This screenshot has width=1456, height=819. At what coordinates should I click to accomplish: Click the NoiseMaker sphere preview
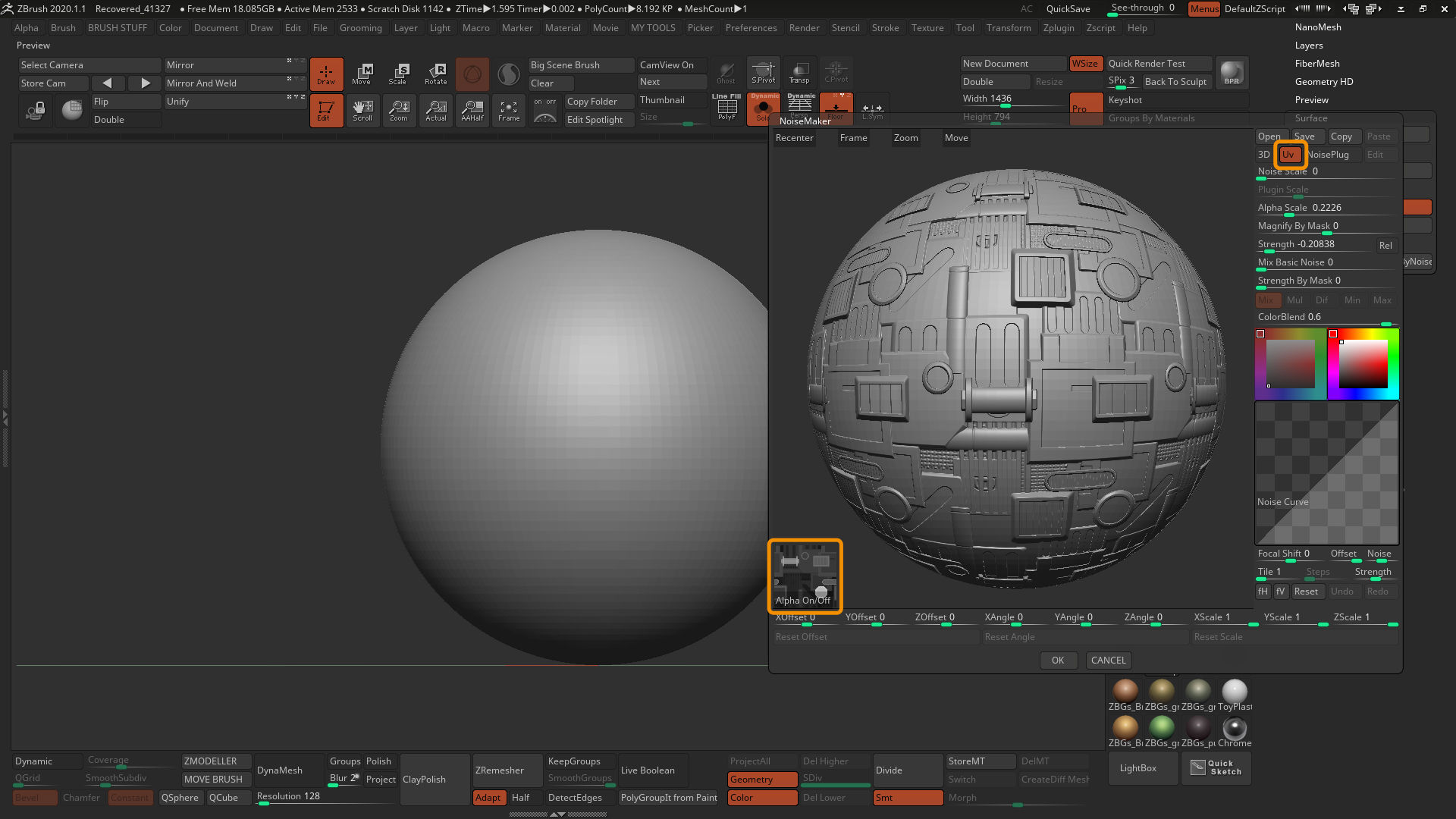click(1015, 378)
